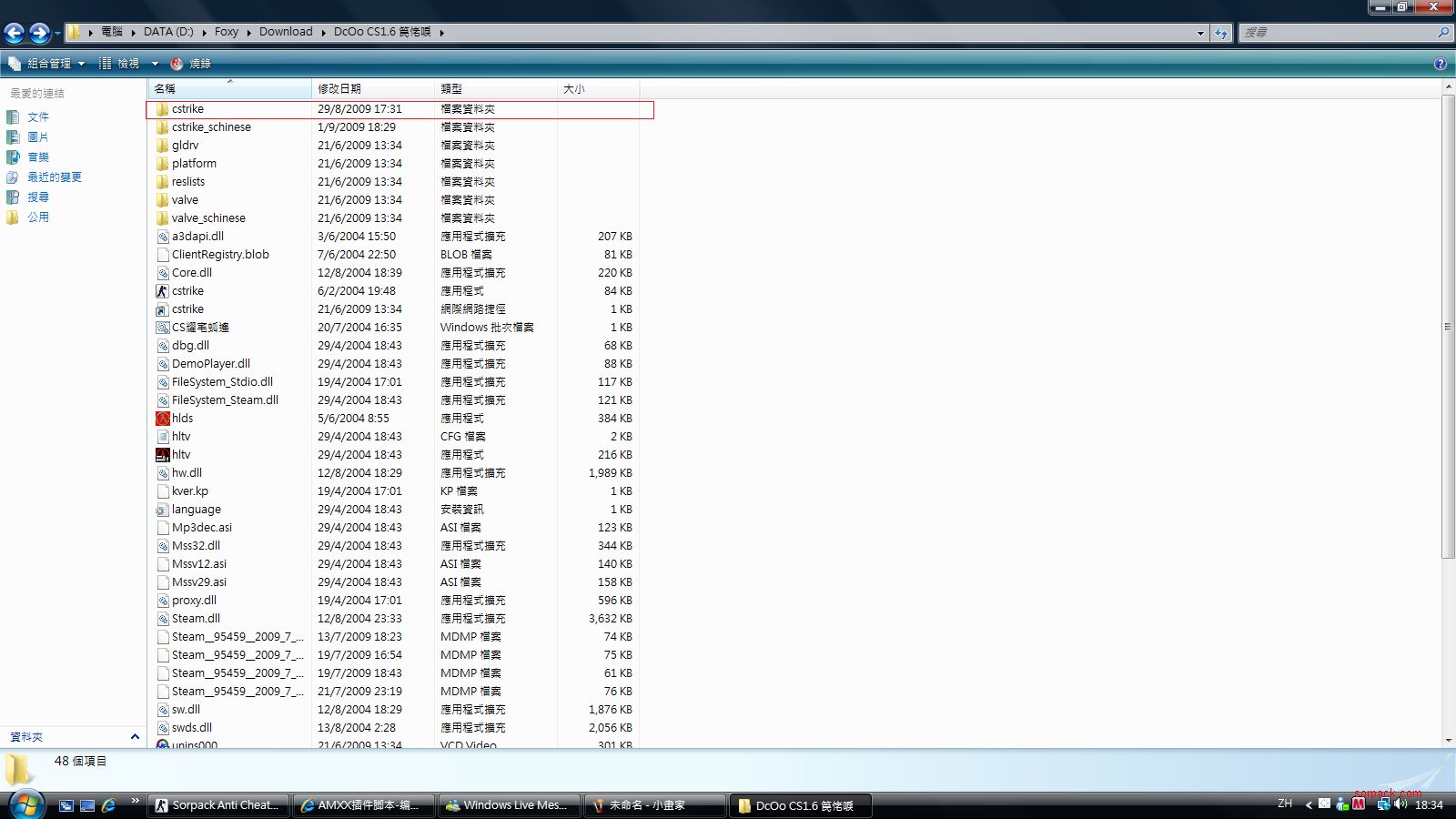The width and height of the screenshot is (1456, 819).
Task: Click the Refresh button in address bar
Action: [1220, 33]
